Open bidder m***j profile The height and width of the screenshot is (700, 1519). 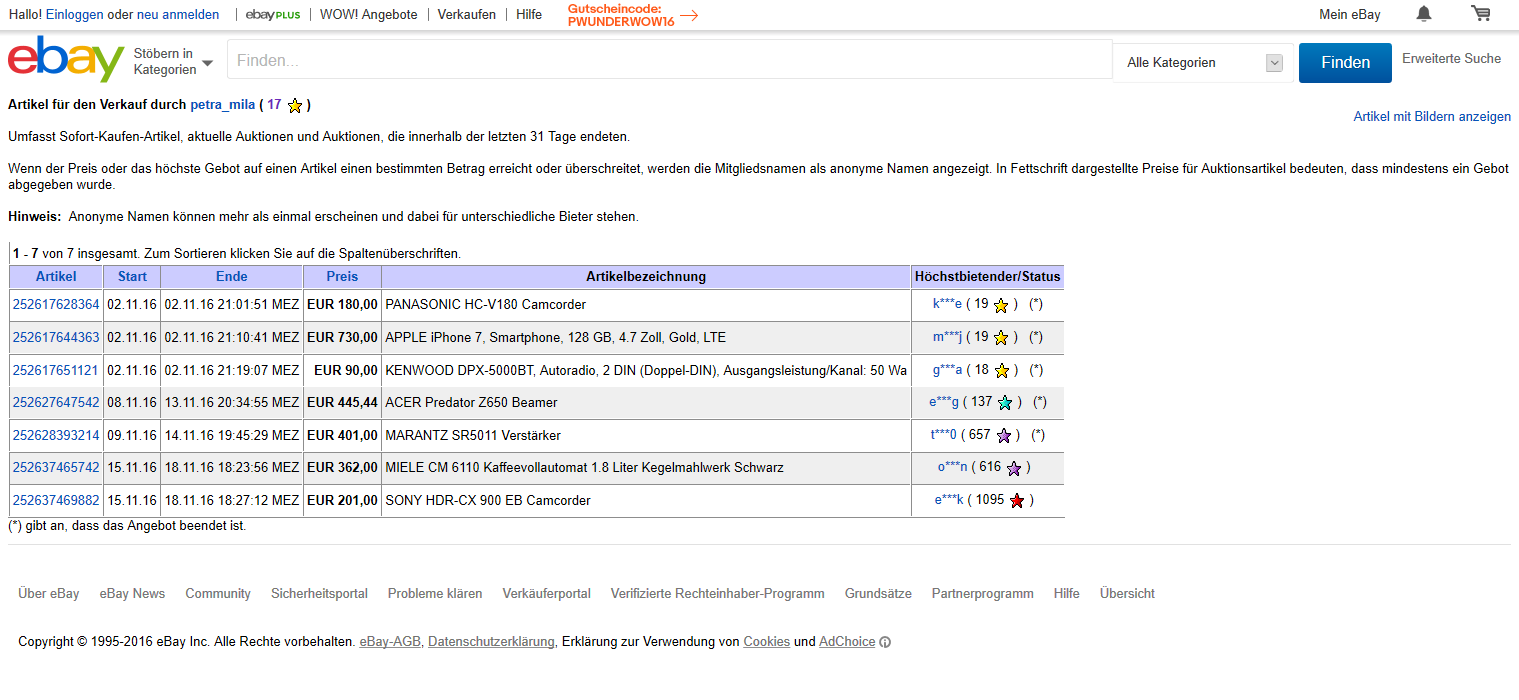click(947, 337)
